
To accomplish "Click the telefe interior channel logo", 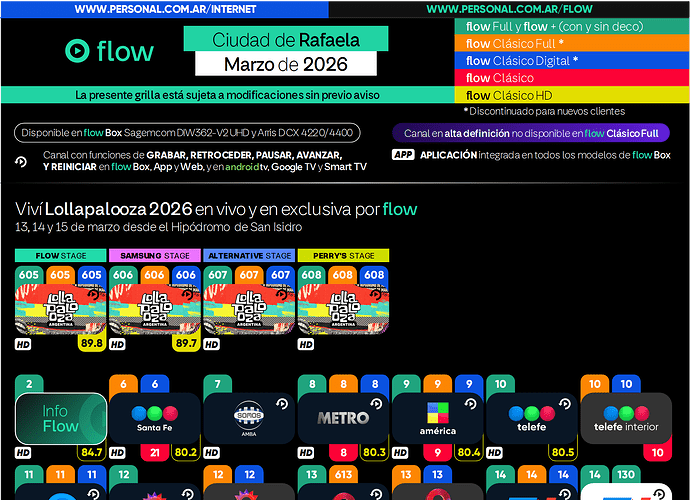I will pyautogui.click(x=626, y=419).
